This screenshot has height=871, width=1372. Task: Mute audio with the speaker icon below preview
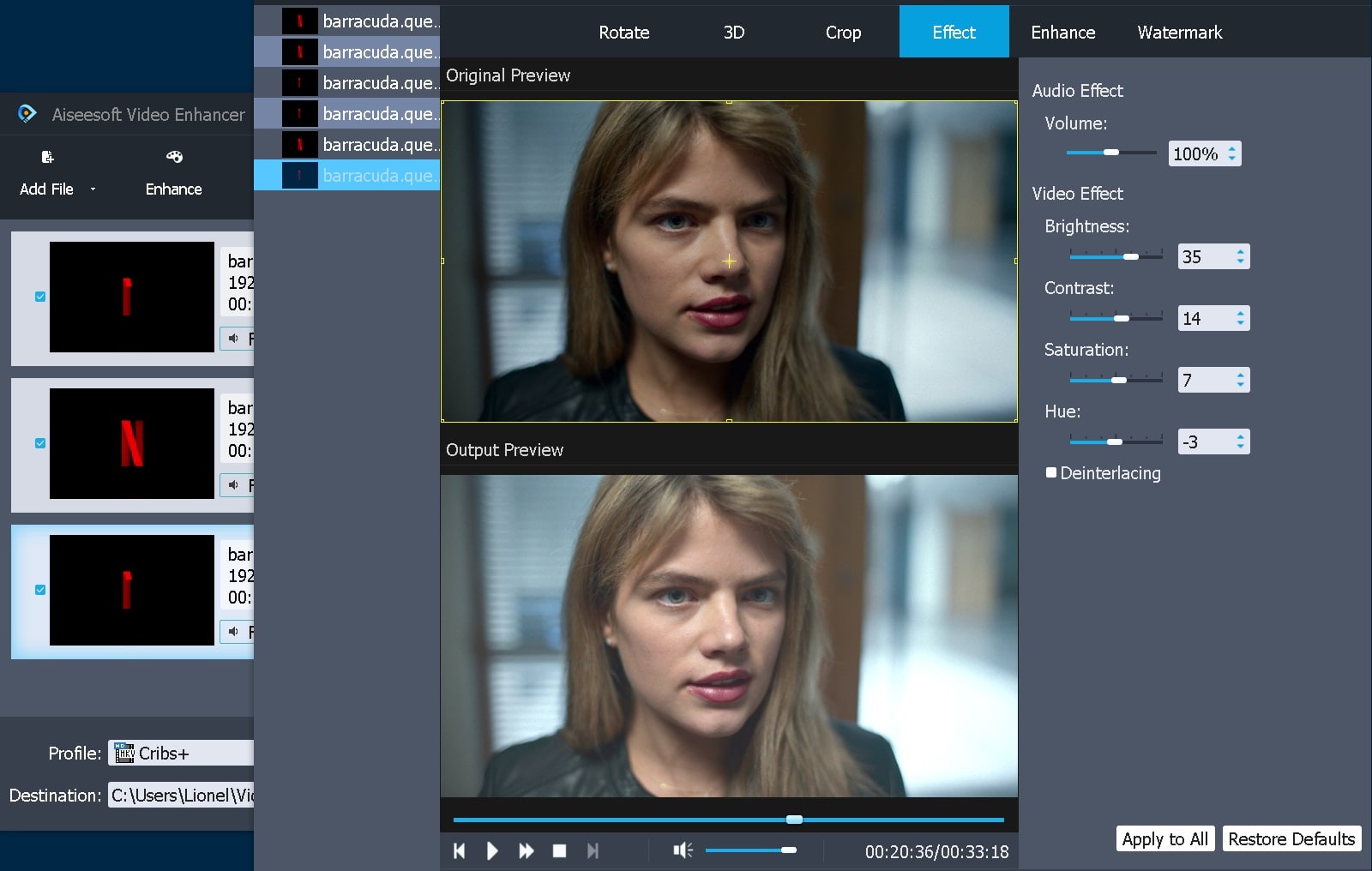(683, 850)
